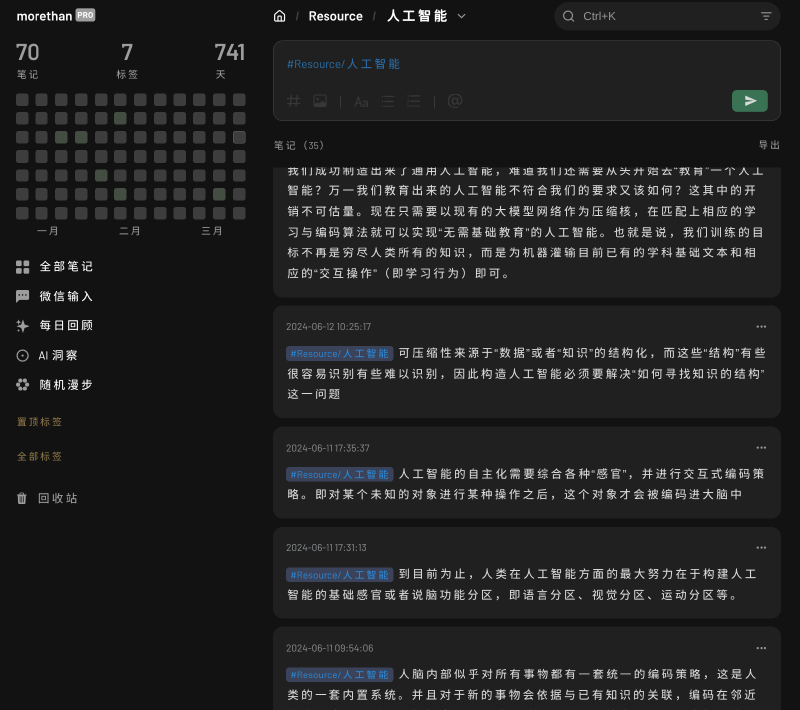Expand the 人工智能 breadcrumb dropdown
This screenshot has height=710, width=800.
point(461,16)
